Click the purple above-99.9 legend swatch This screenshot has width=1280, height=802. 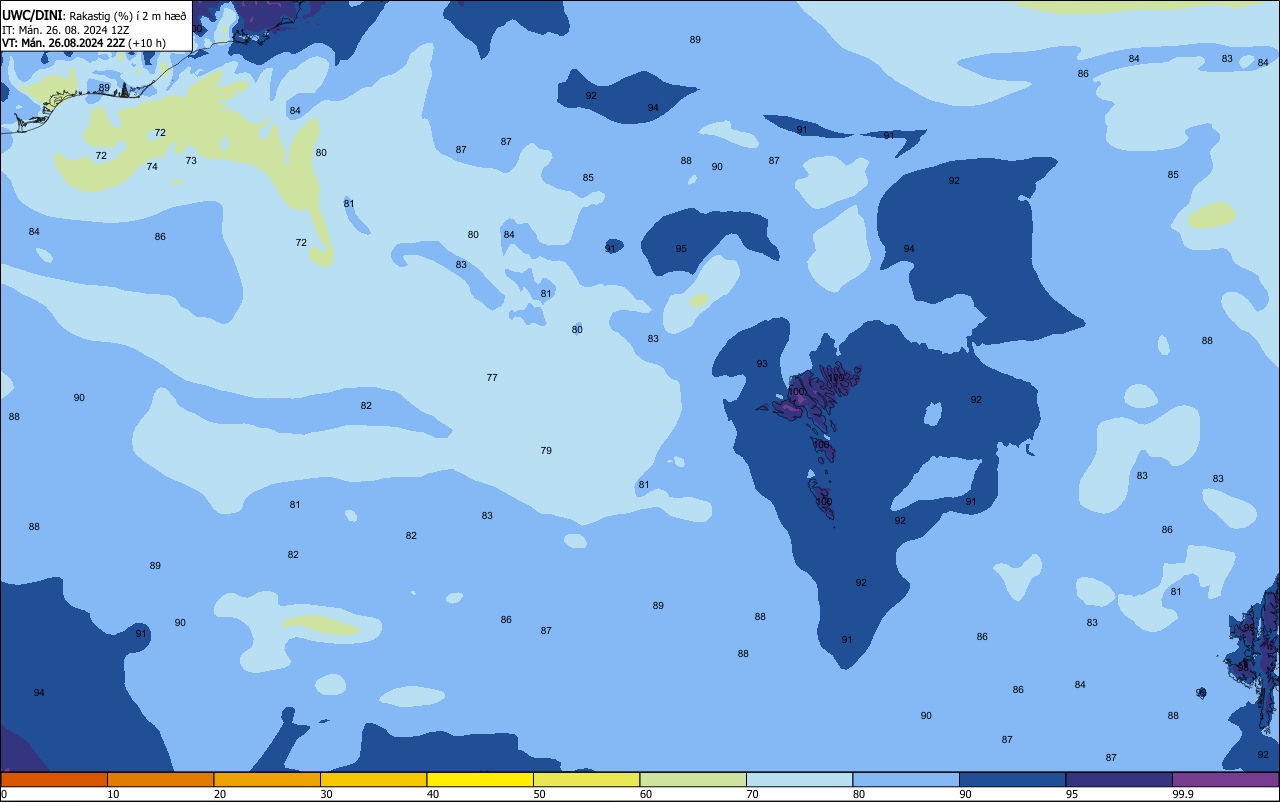pos(1226,779)
